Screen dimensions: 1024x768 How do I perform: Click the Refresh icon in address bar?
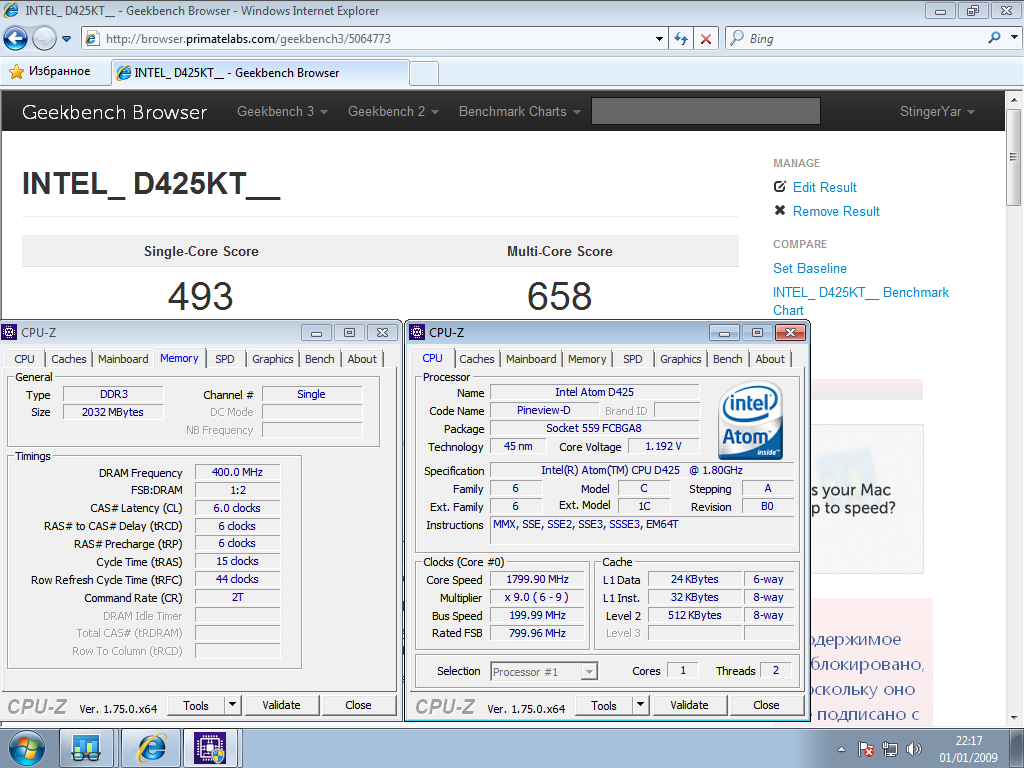click(x=680, y=39)
